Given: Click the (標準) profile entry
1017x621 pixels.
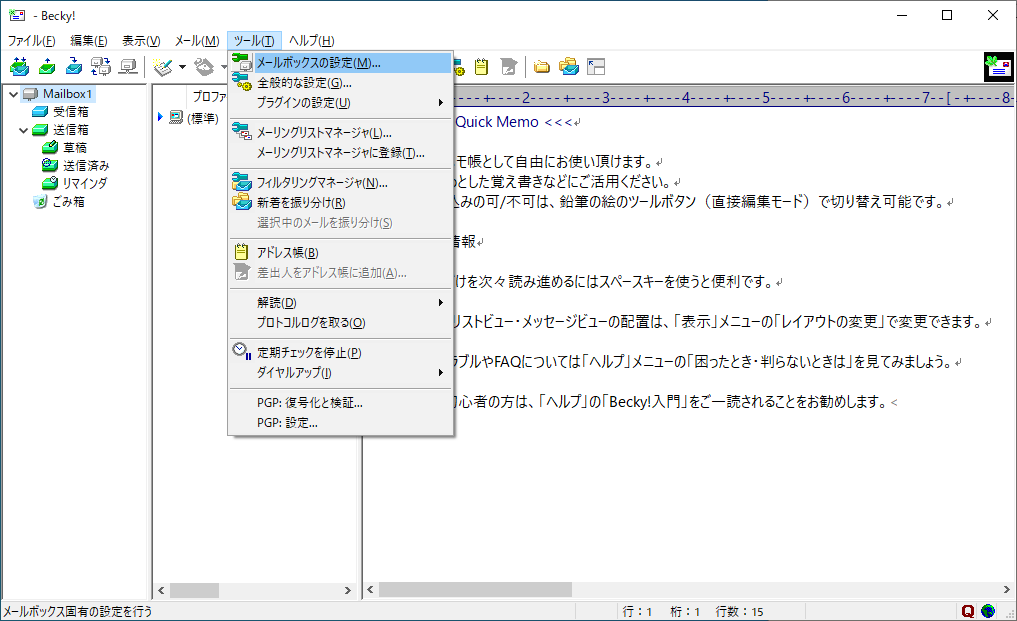Looking at the screenshot, I should [x=204, y=118].
